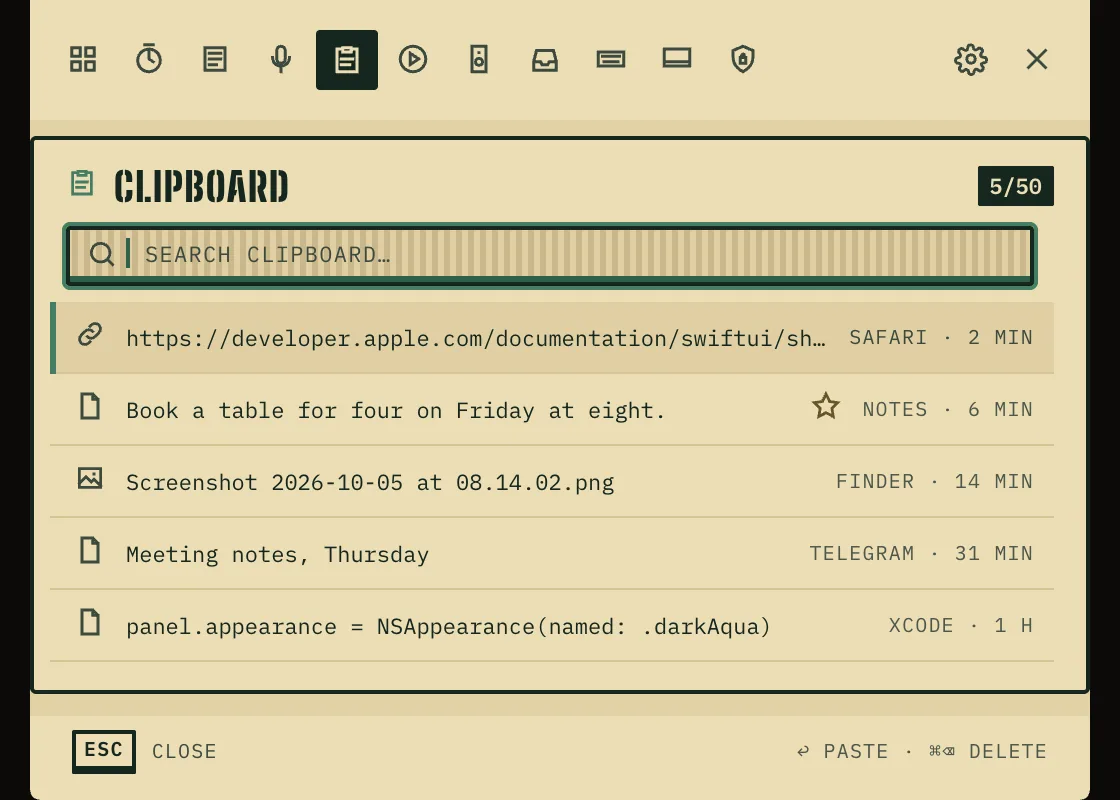Open the microphone tab

(x=281, y=59)
